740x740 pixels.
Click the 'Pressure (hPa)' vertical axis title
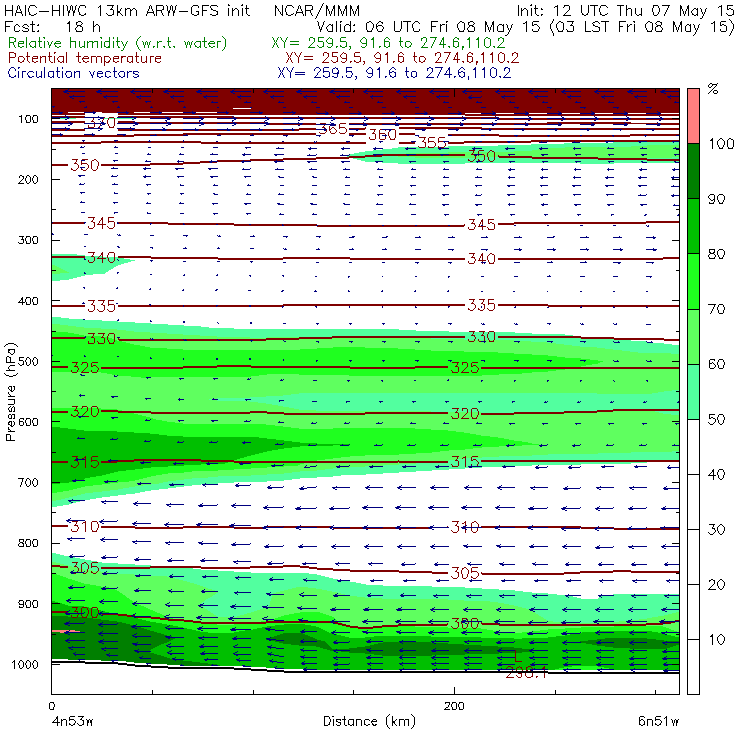(11, 392)
